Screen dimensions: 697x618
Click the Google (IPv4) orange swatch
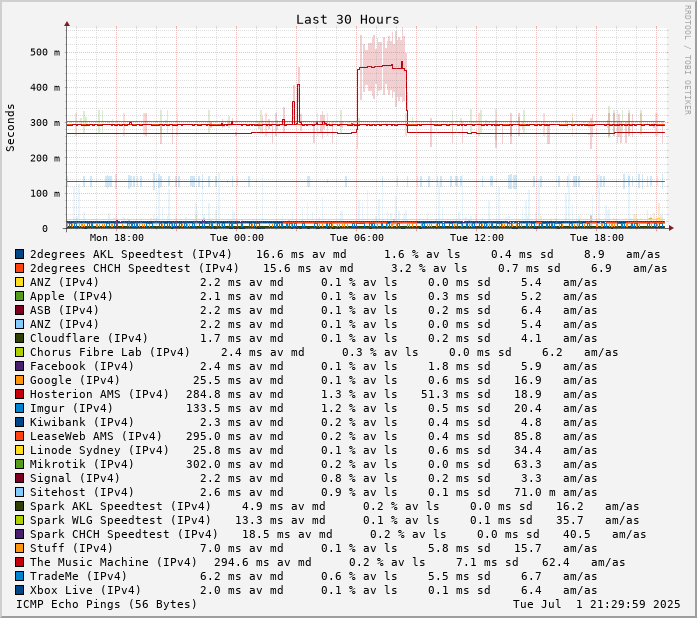[x=20, y=380]
